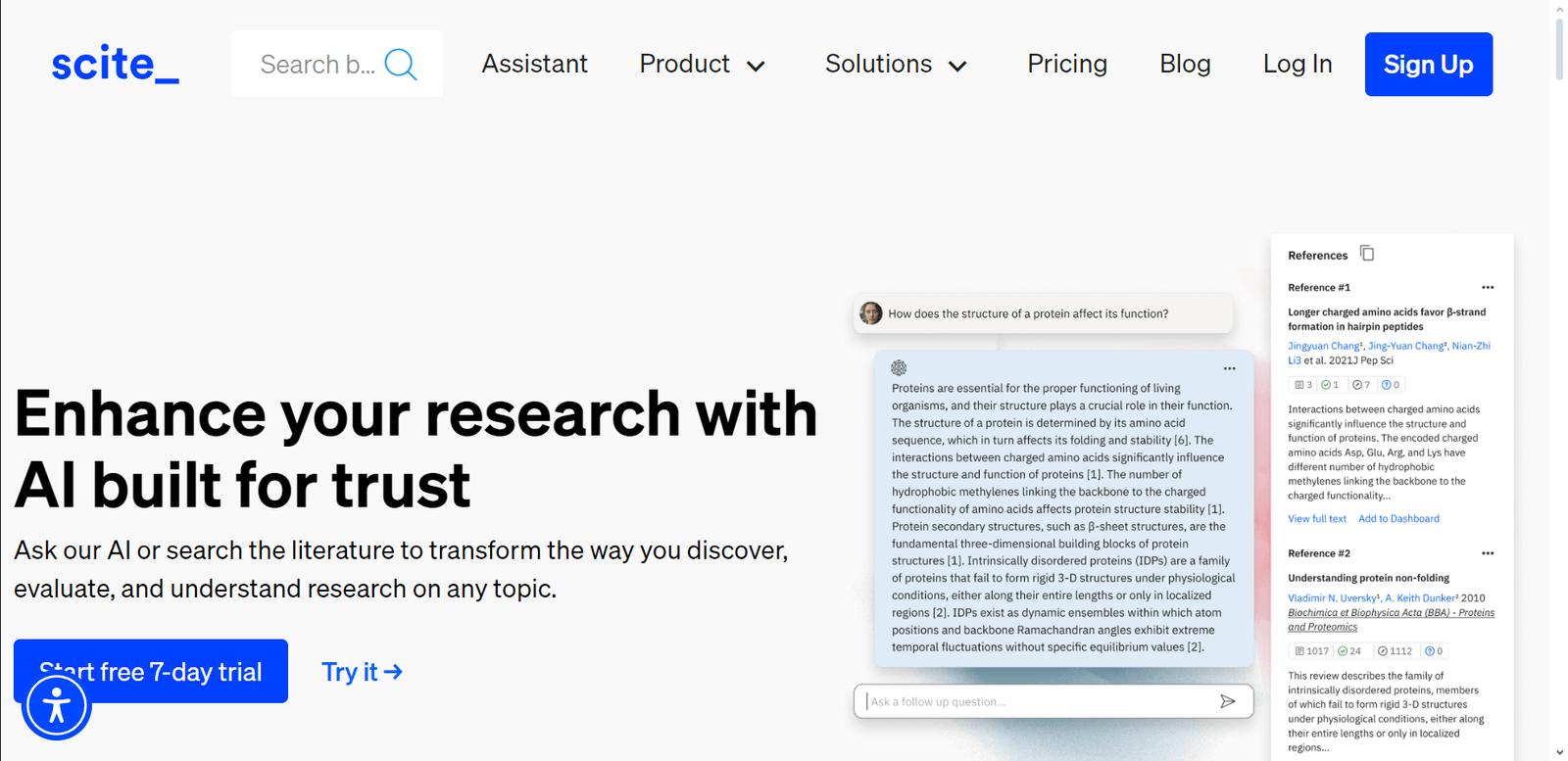Click the mentioning citations badge showing 1112

point(1395,651)
